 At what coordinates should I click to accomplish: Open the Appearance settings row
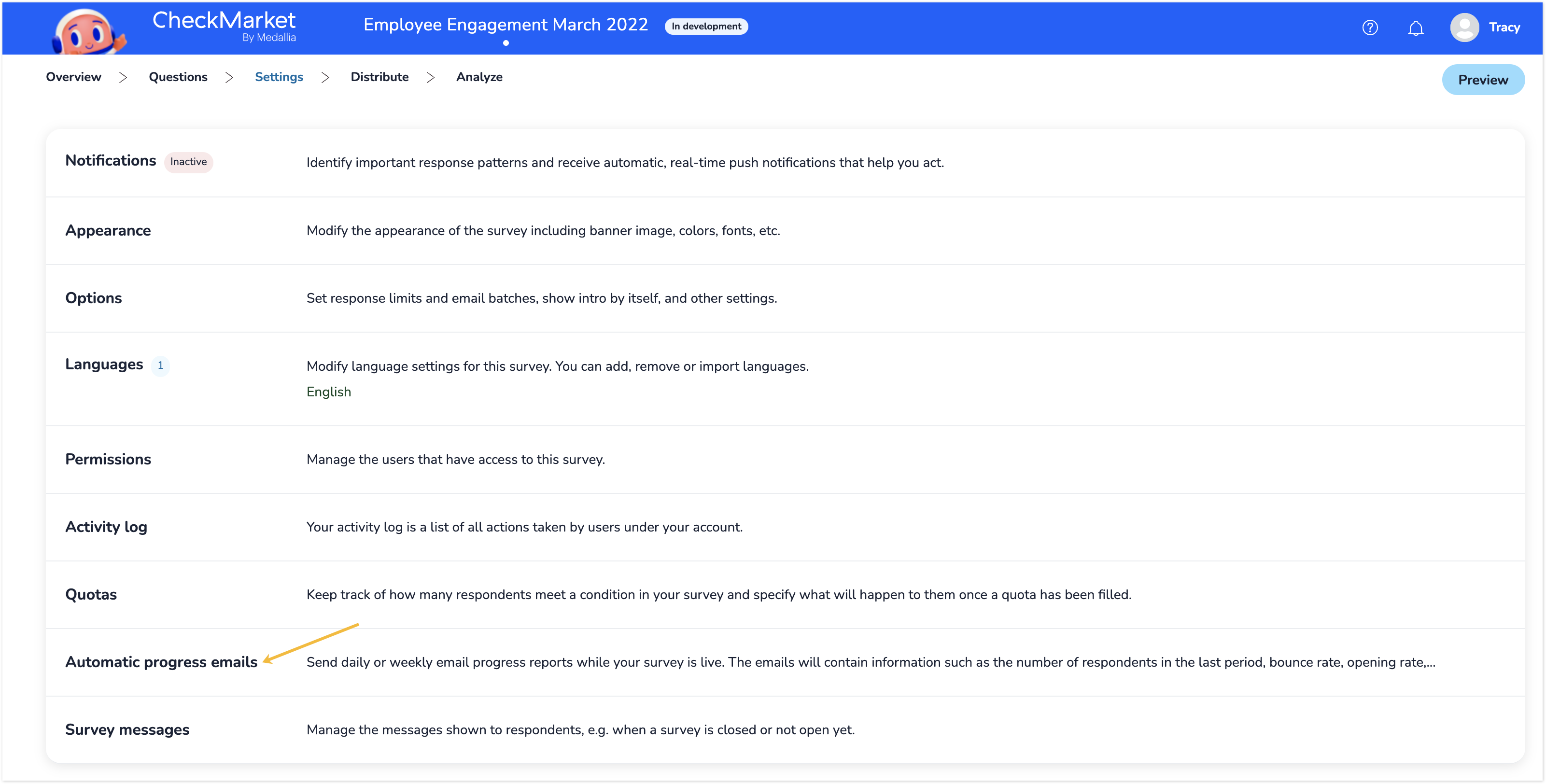click(108, 230)
